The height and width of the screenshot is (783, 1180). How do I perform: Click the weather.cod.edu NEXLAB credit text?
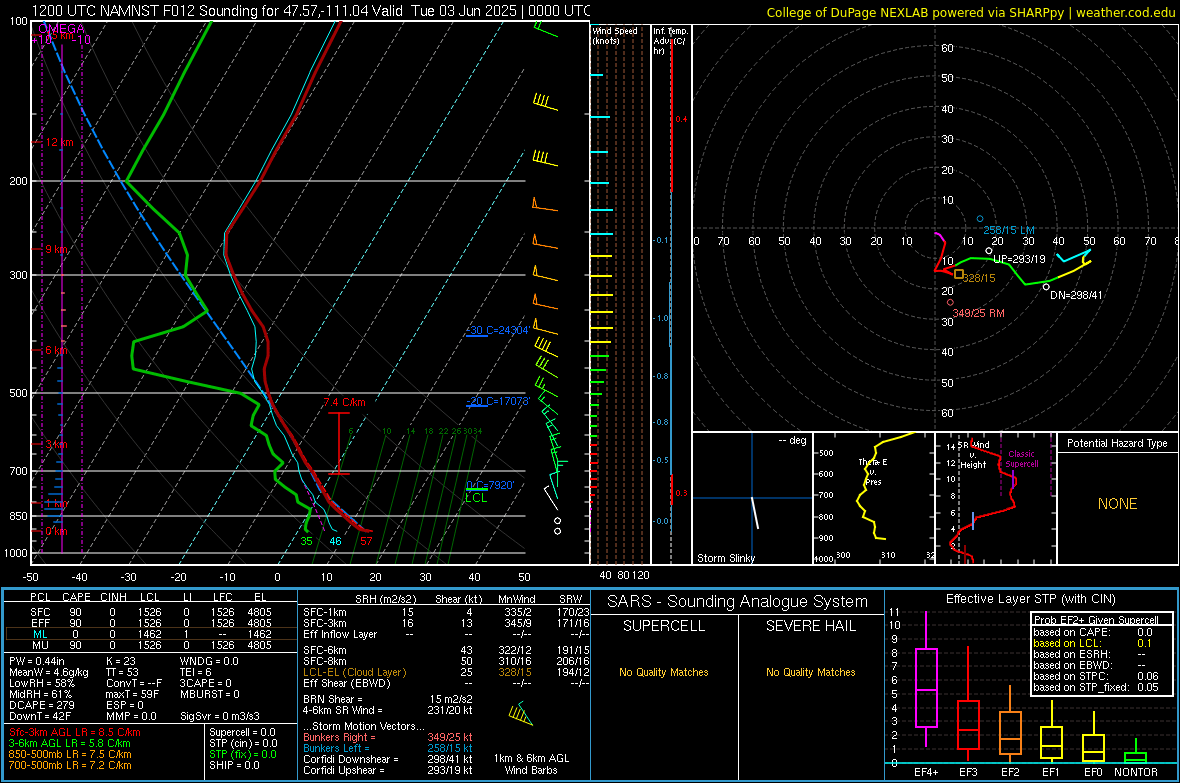click(970, 12)
